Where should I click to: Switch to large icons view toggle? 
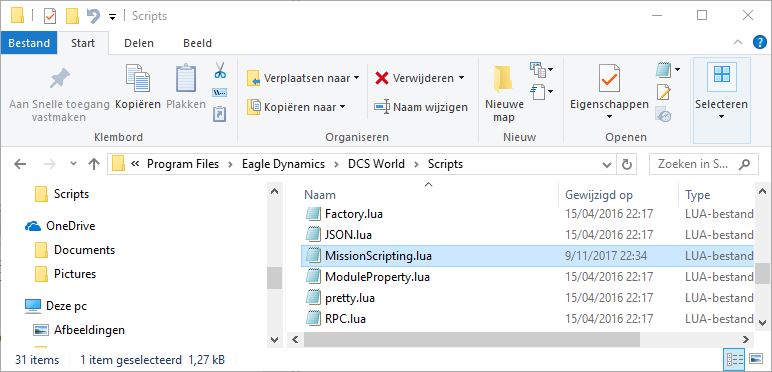click(756, 358)
